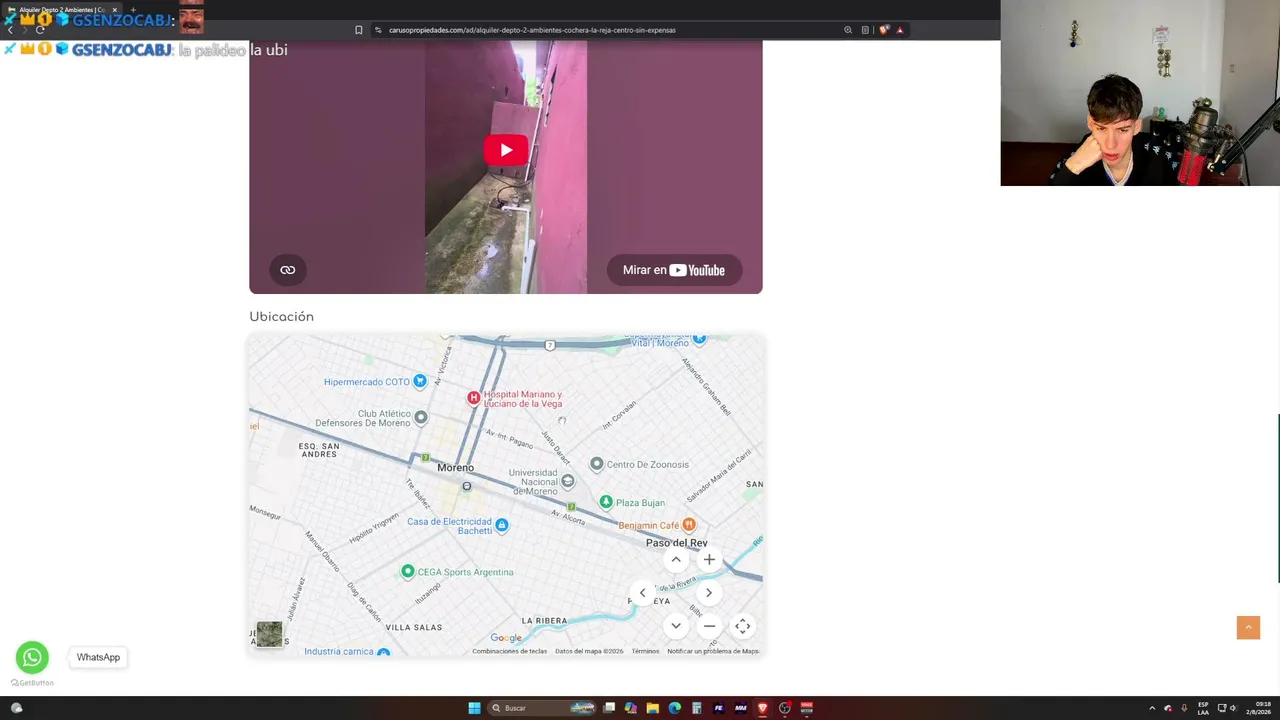Open a new browser tab

133,10
